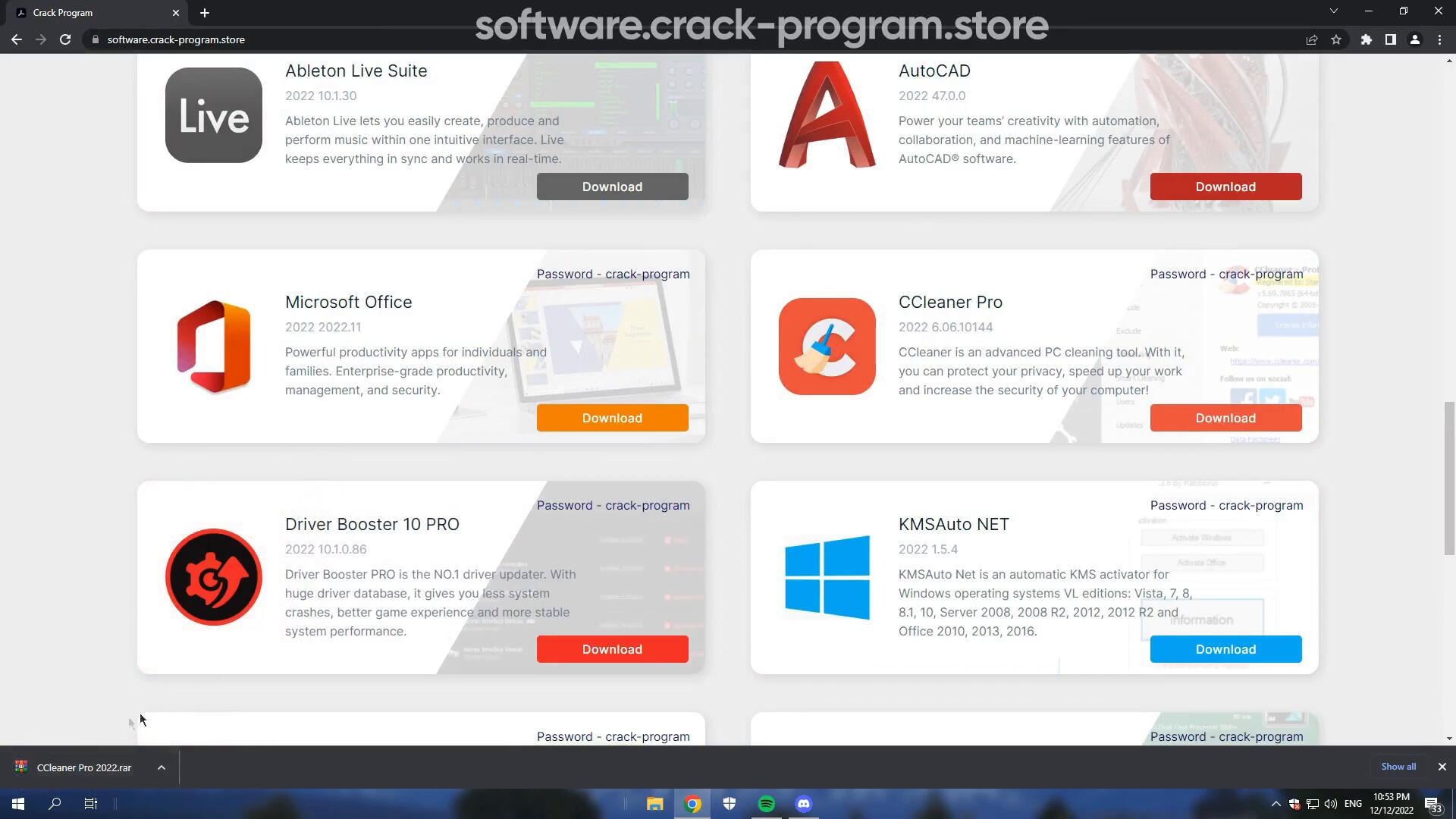Download Microsoft Office with the orange button
1456x819 pixels.
coord(613,418)
